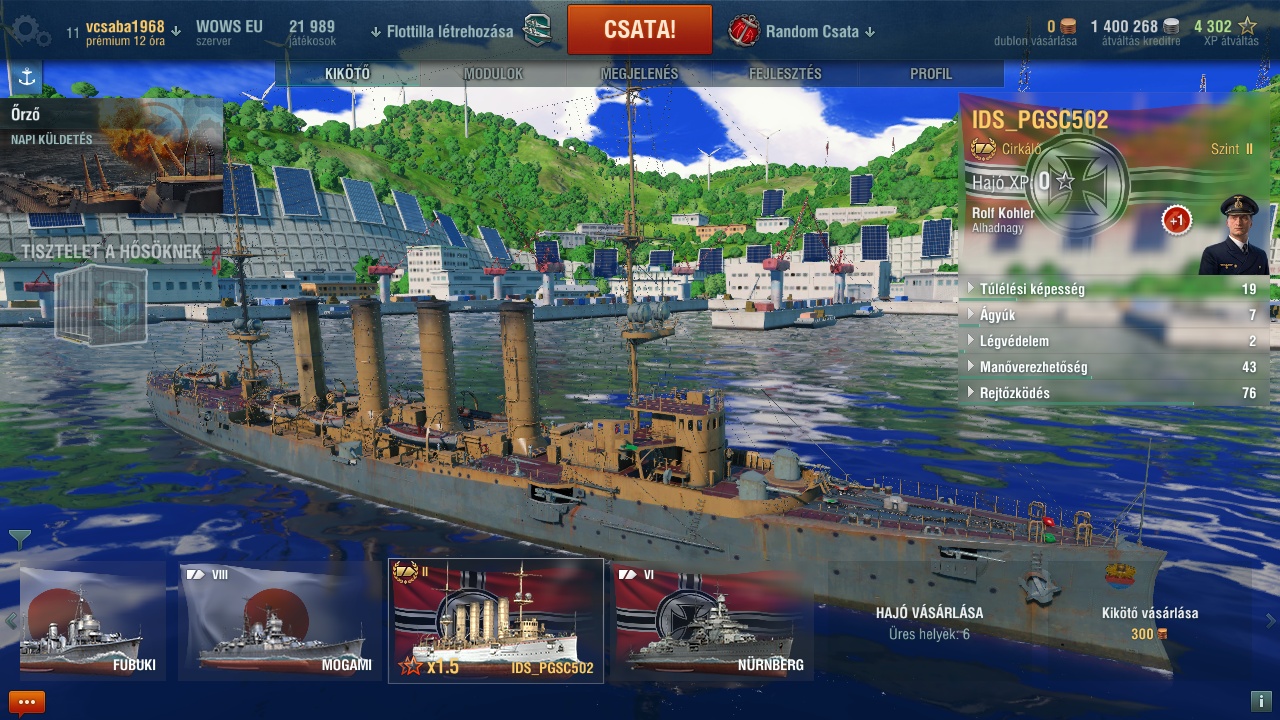Open the orange chat bubble icon
The height and width of the screenshot is (720, 1280).
click(x=27, y=702)
